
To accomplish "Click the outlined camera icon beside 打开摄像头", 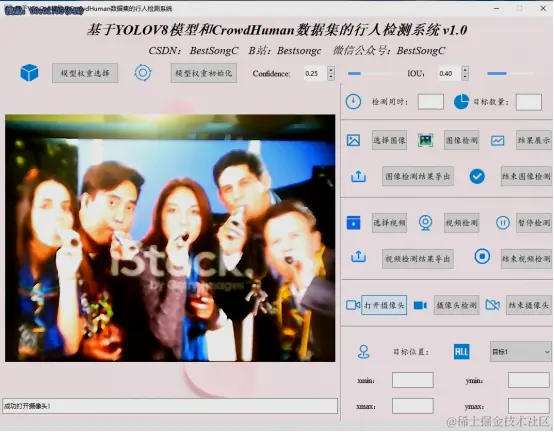I will [x=353, y=305].
